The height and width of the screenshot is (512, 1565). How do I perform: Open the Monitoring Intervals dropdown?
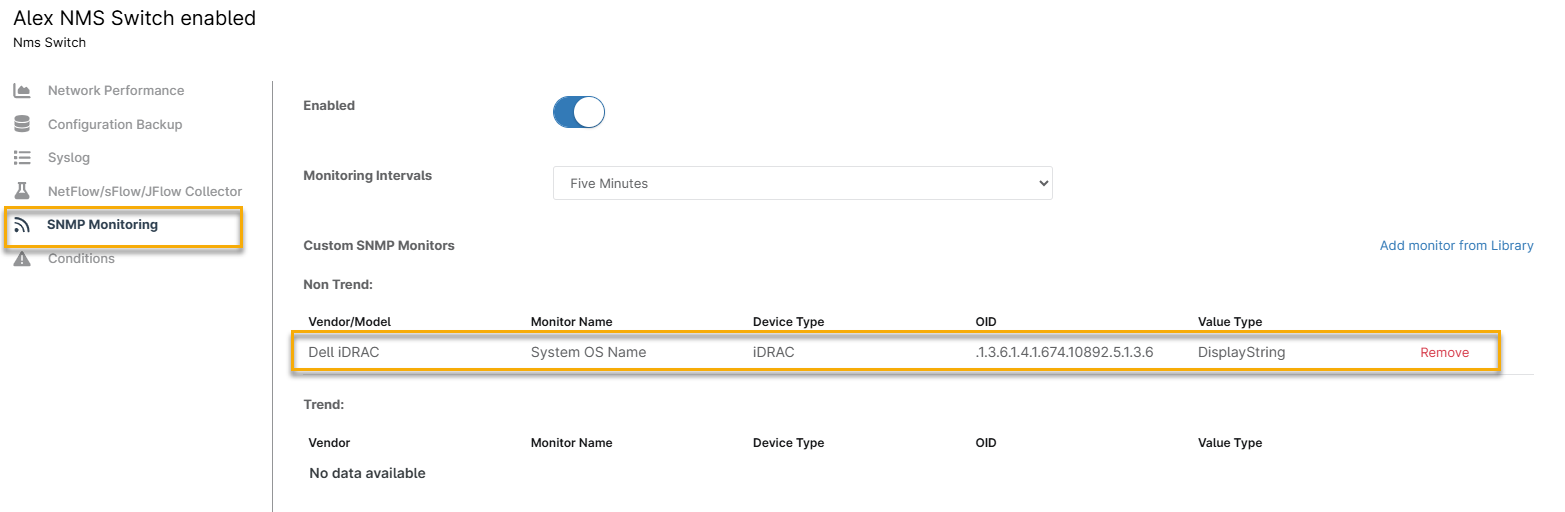coord(803,183)
